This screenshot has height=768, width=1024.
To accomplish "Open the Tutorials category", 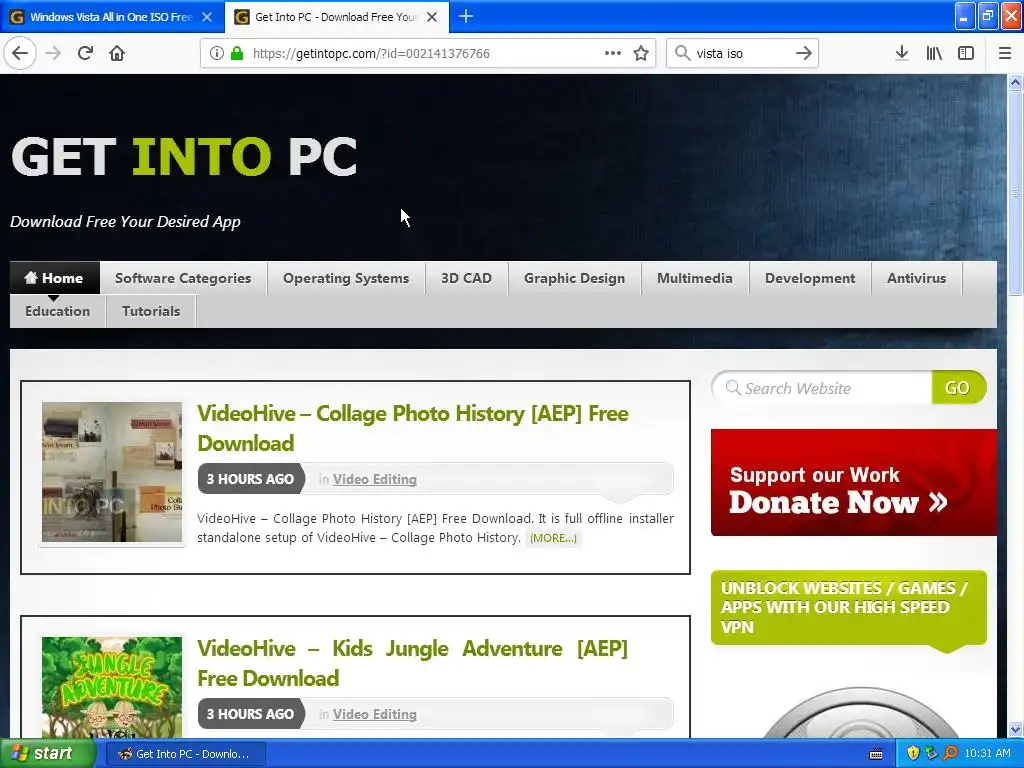I will pyautogui.click(x=151, y=312).
